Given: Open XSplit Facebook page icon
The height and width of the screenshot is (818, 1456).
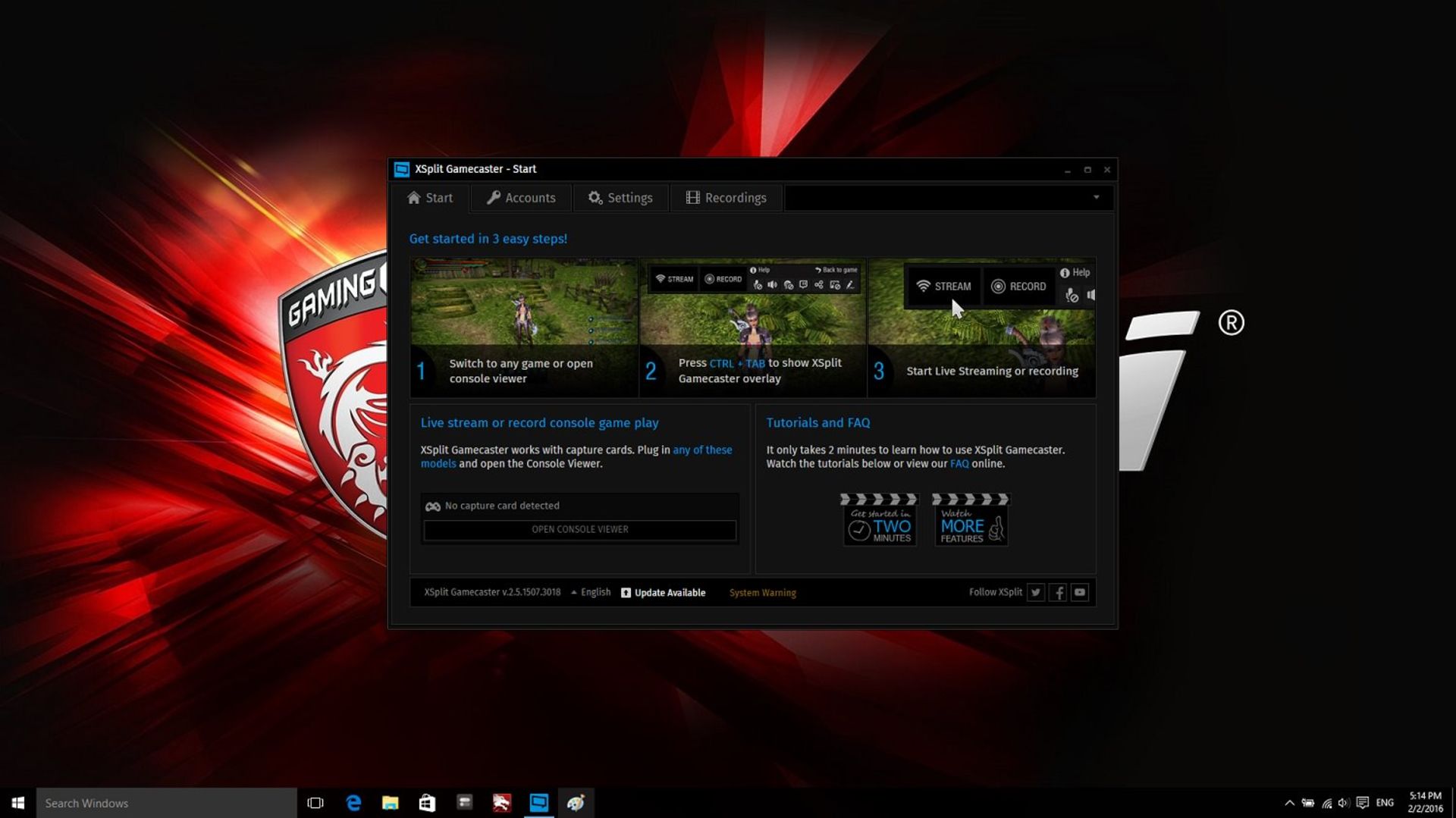Looking at the screenshot, I should (x=1059, y=593).
